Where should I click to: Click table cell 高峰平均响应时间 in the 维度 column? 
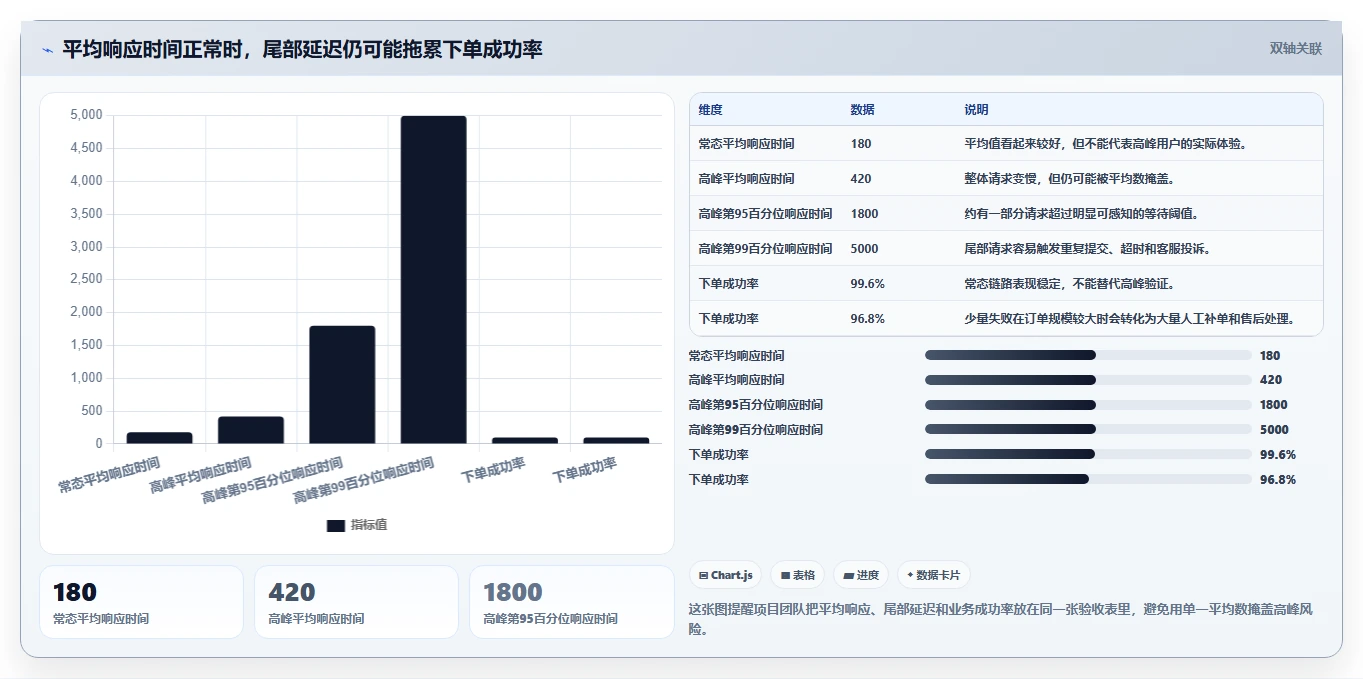click(746, 179)
